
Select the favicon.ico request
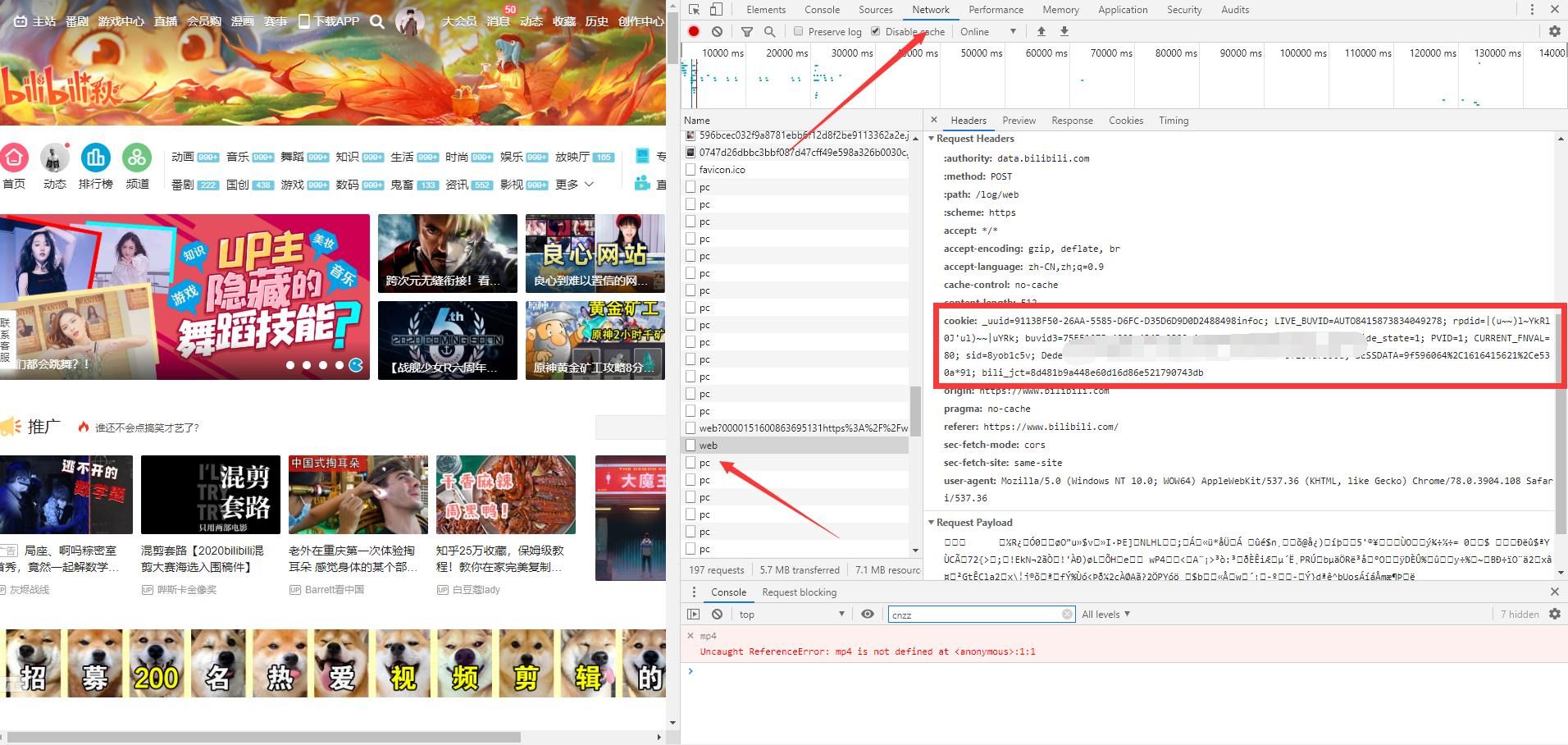pyautogui.click(x=722, y=170)
